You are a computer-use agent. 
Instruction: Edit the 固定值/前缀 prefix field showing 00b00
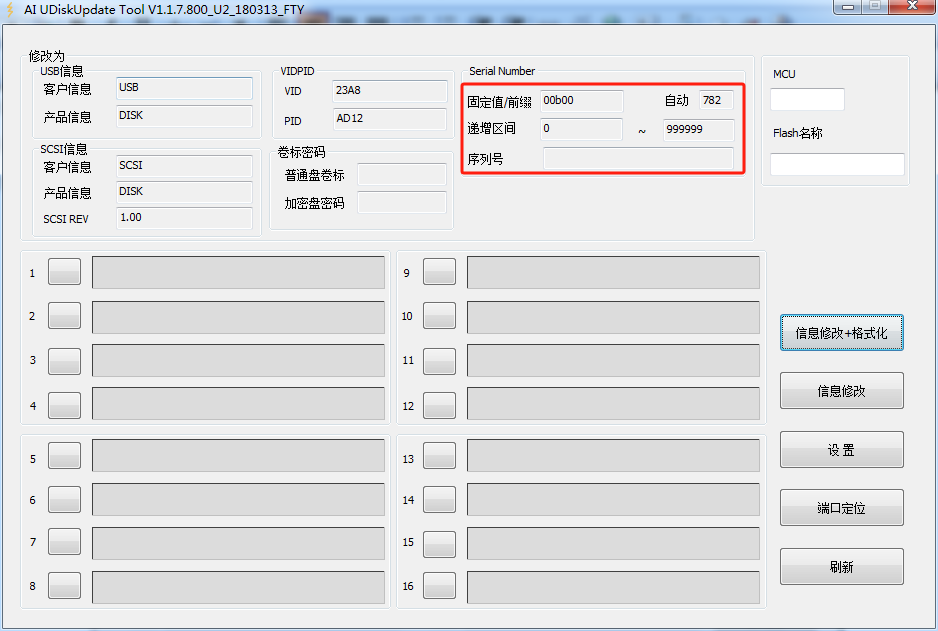click(x=580, y=100)
